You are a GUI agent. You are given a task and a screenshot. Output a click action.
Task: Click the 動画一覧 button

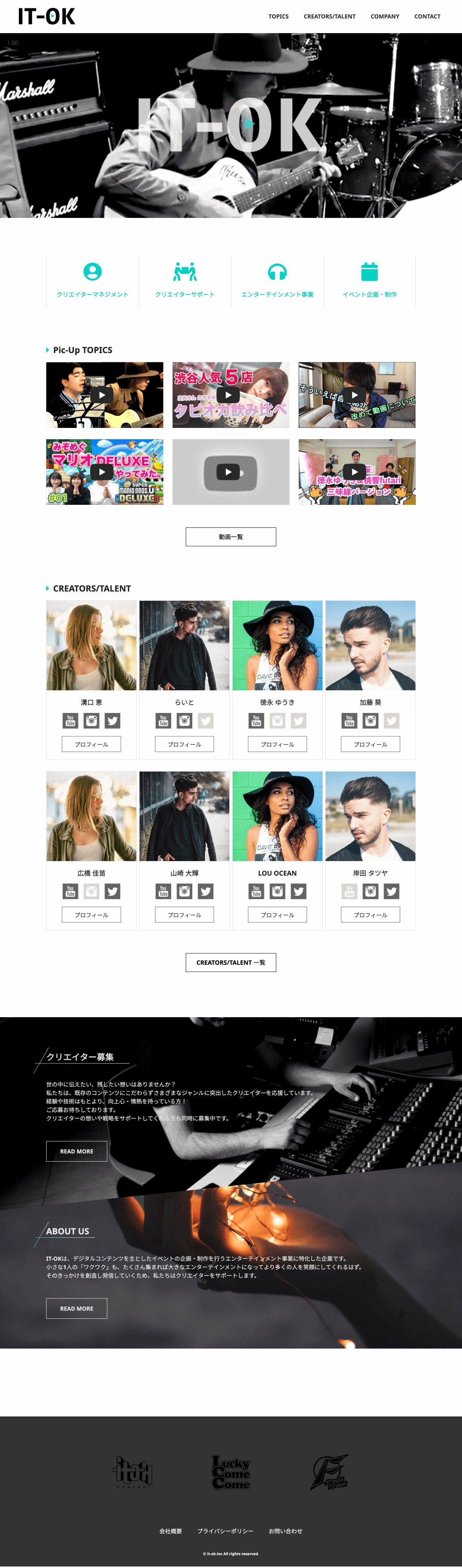[231, 536]
